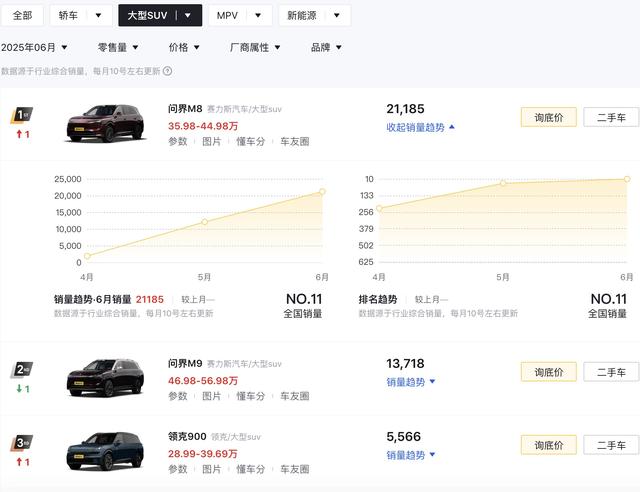
Task: Click the help question-mark icon
Action: point(167,71)
